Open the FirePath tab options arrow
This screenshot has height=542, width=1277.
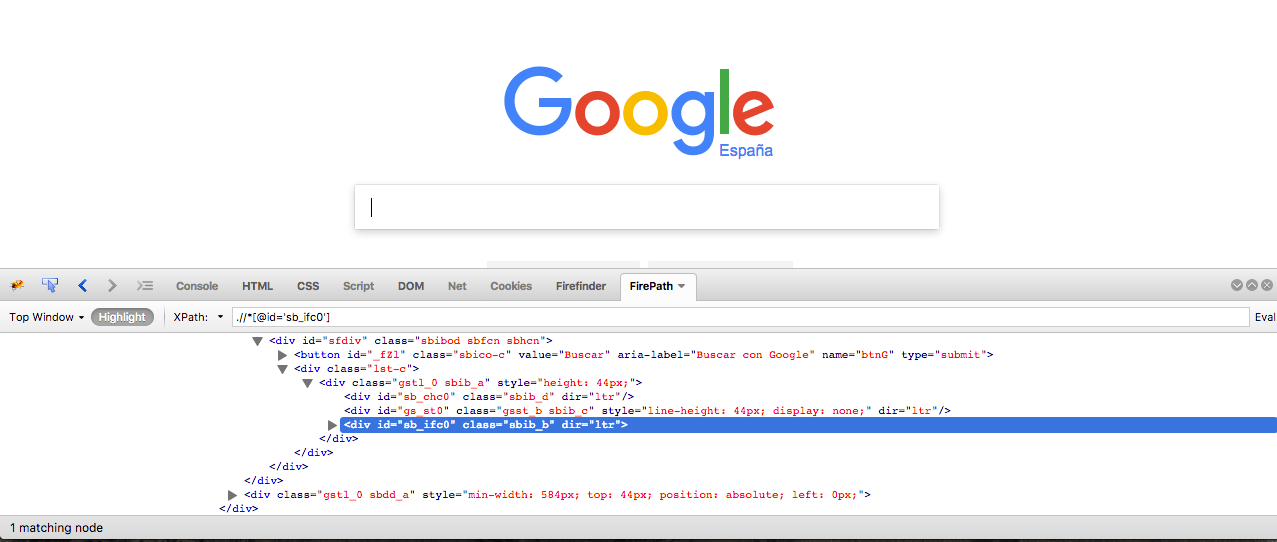[682, 286]
